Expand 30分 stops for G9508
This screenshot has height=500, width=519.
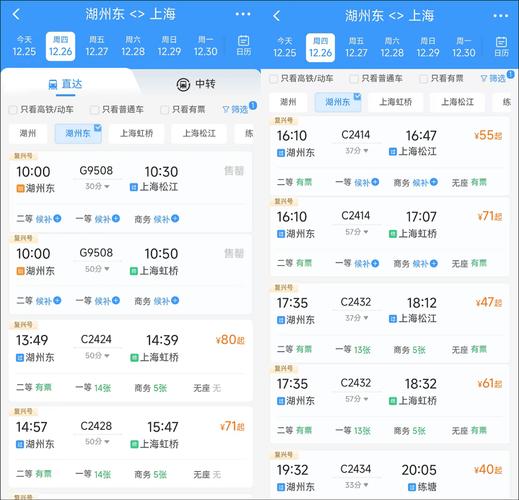97,186
